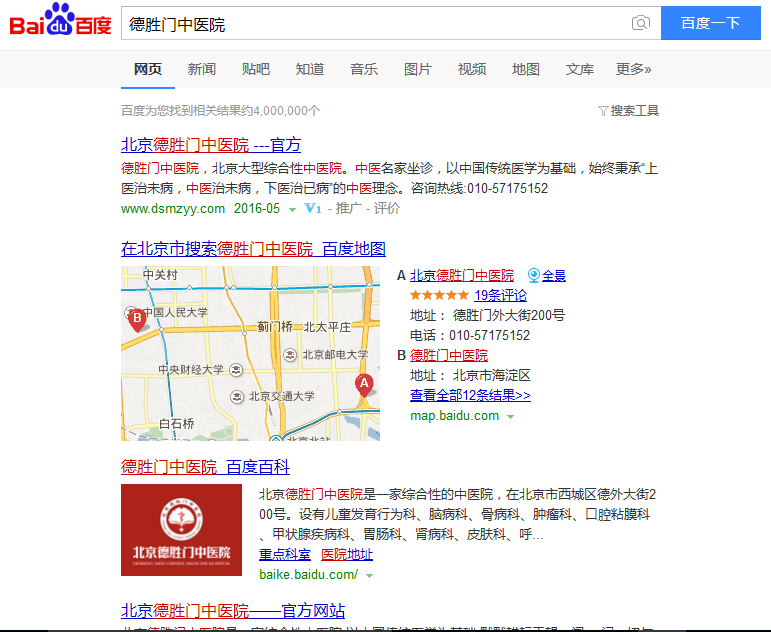Open 查看全部12条结果 link
The width and height of the screenshot is (771, 632).
point(470,395)
